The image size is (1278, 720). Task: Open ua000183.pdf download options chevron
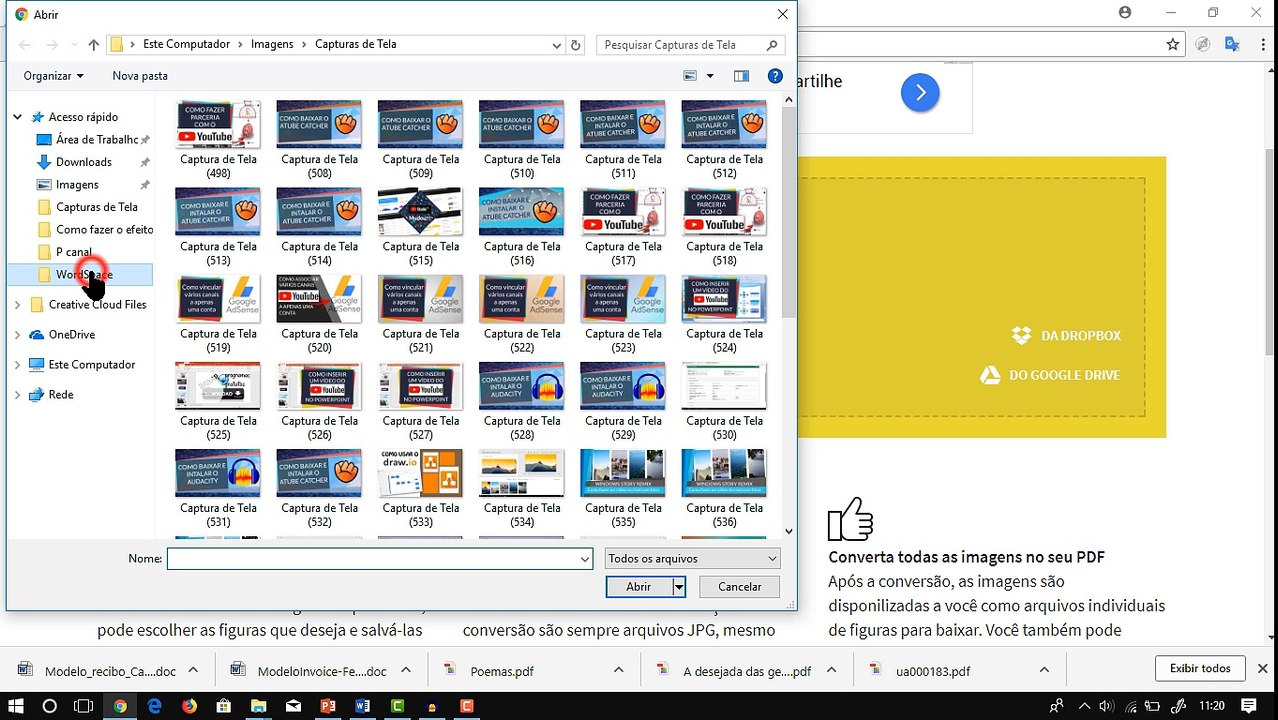1044,670
